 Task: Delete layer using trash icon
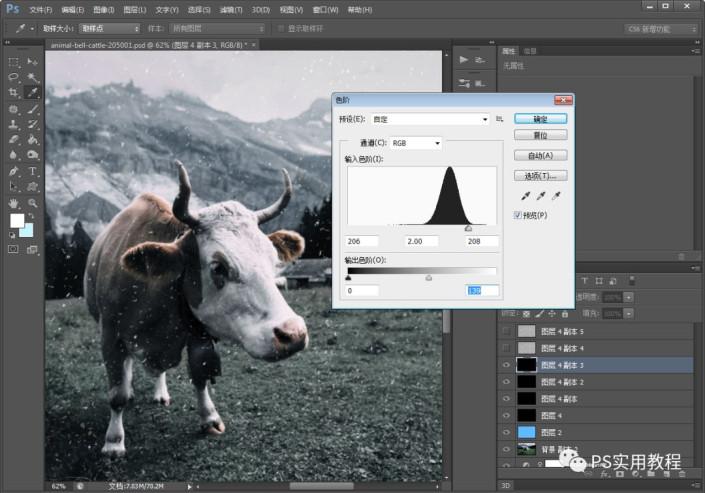682,474
